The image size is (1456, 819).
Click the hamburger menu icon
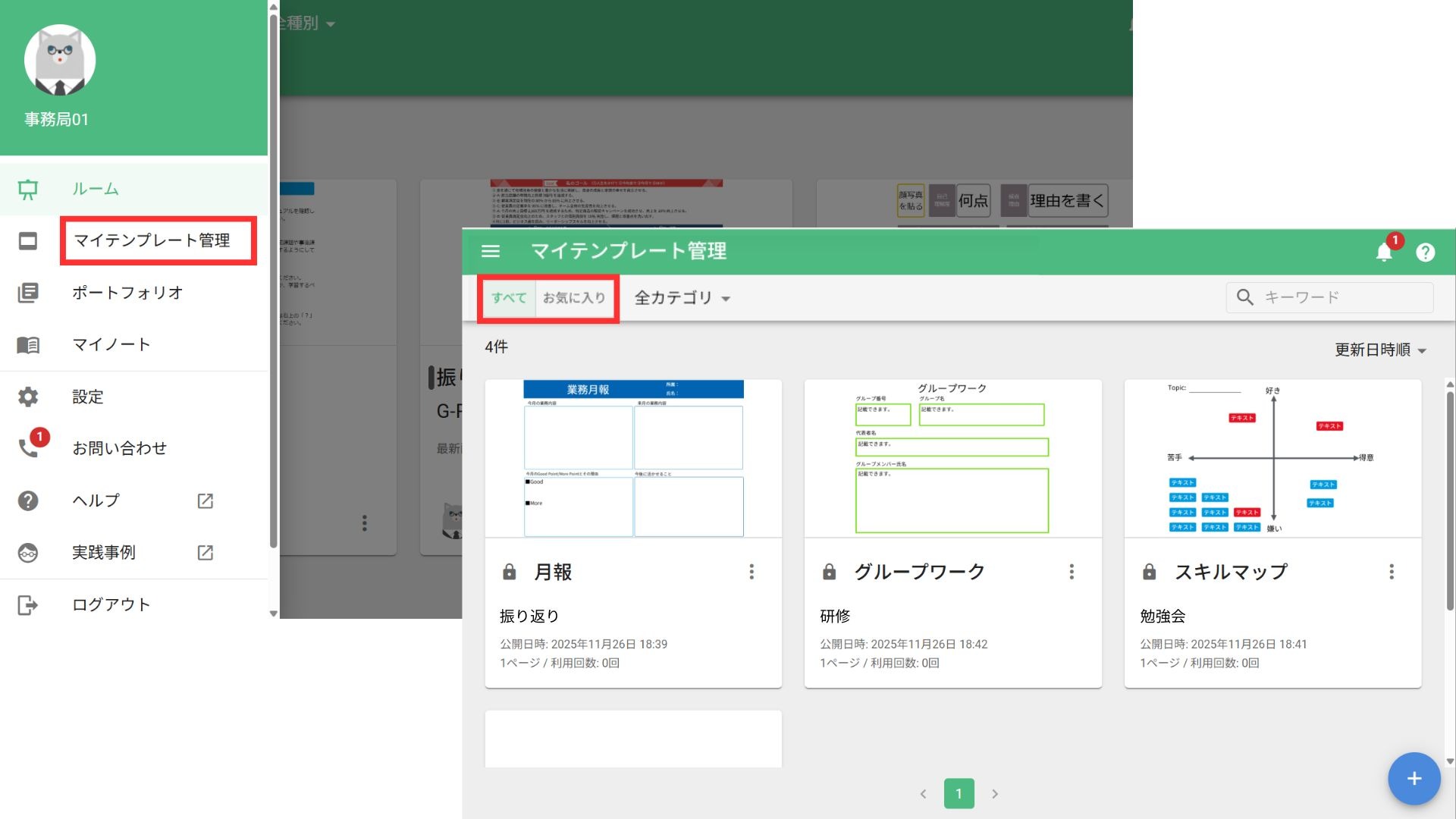(491, 251)
